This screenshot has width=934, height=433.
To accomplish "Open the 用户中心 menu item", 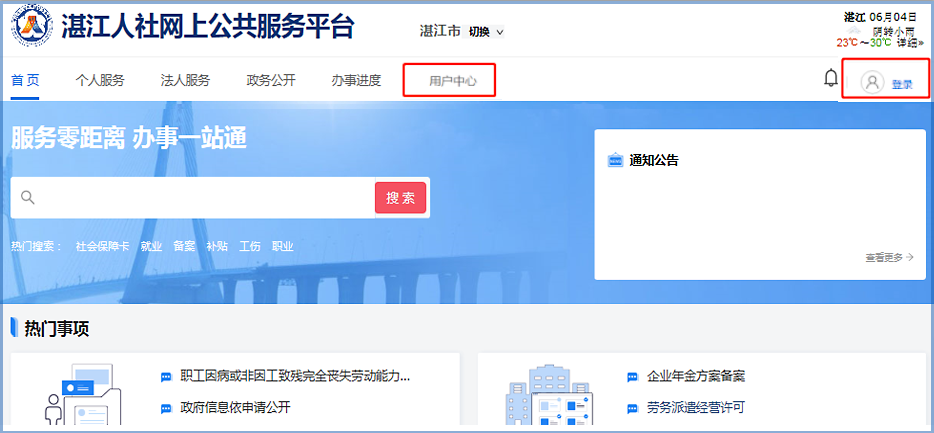I will click(452, 81).
